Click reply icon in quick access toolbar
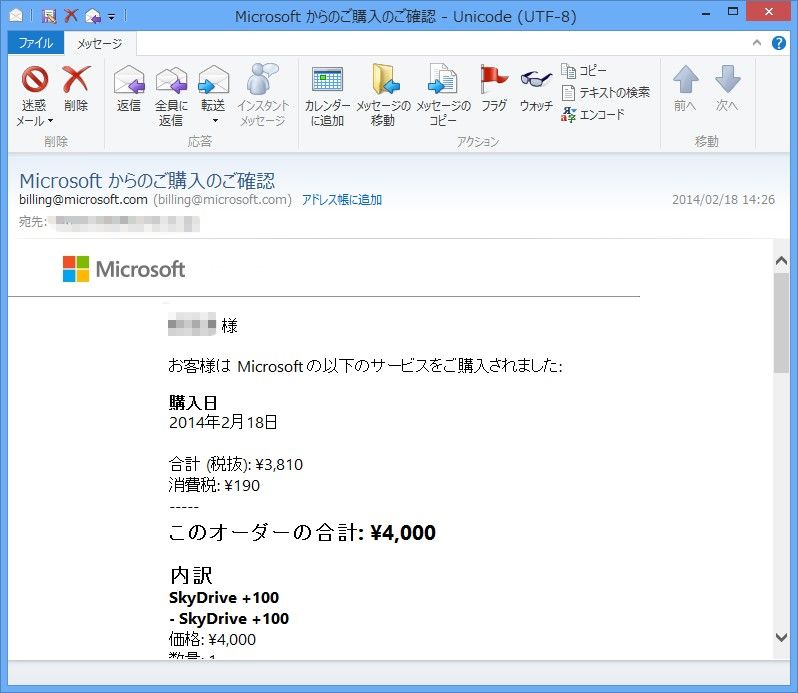The image size is (798, 693). (x=93, y=16)
